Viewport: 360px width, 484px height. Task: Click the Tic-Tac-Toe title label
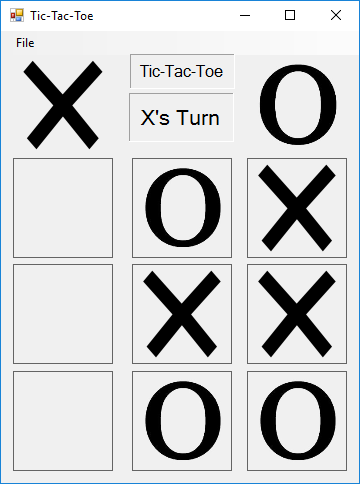182,71
